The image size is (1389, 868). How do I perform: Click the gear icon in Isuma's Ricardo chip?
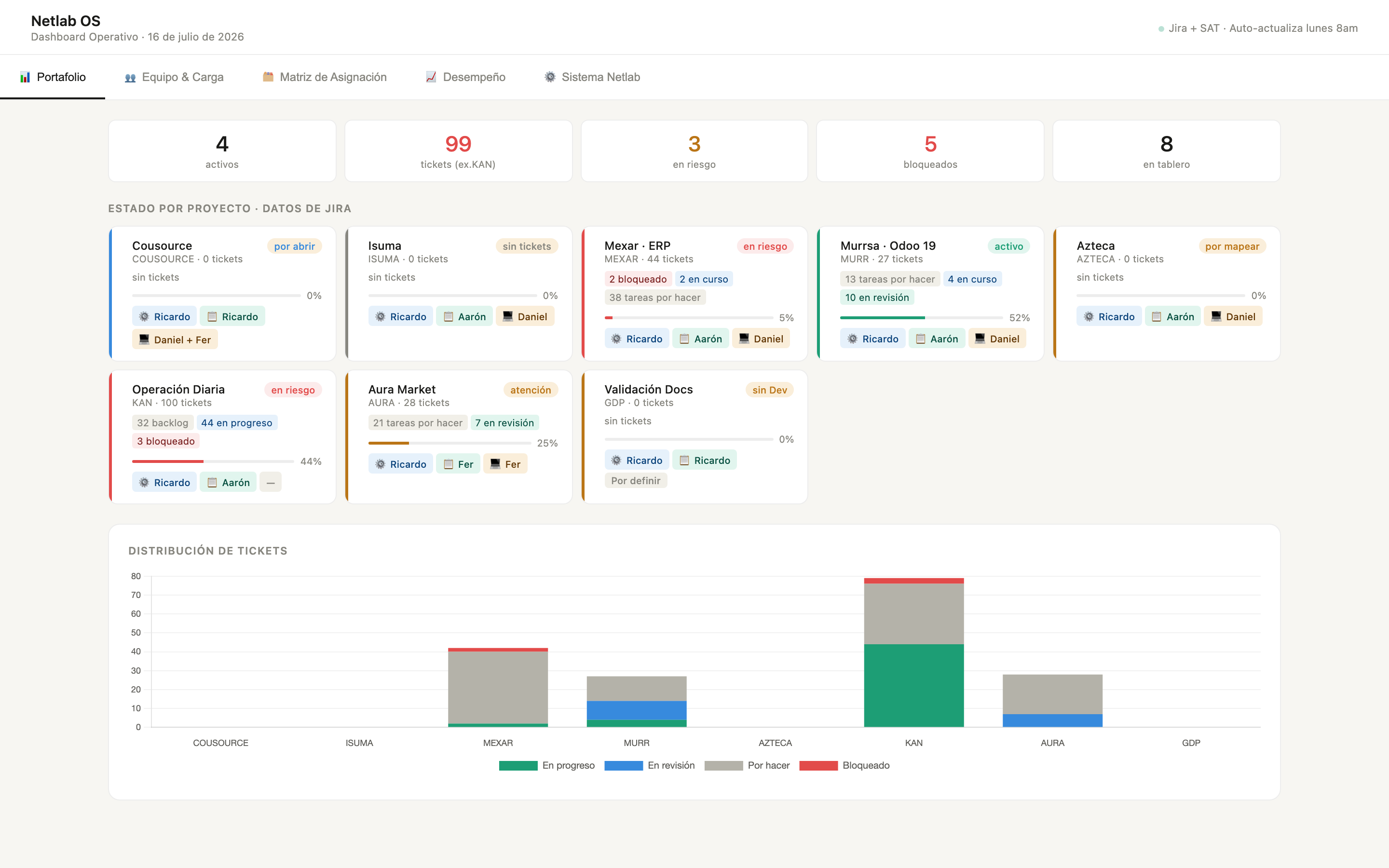380,317
